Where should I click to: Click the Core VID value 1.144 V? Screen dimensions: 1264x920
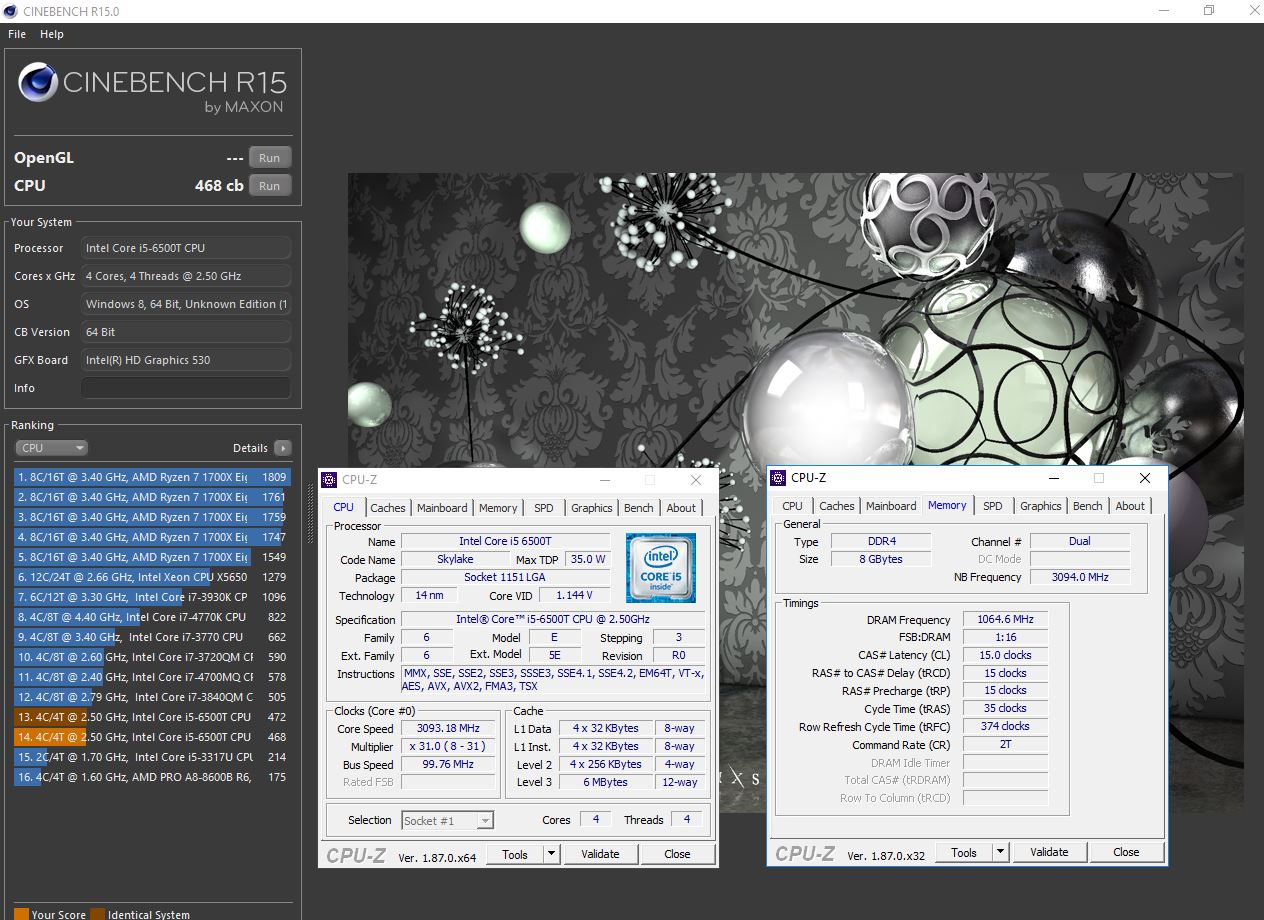574,595
